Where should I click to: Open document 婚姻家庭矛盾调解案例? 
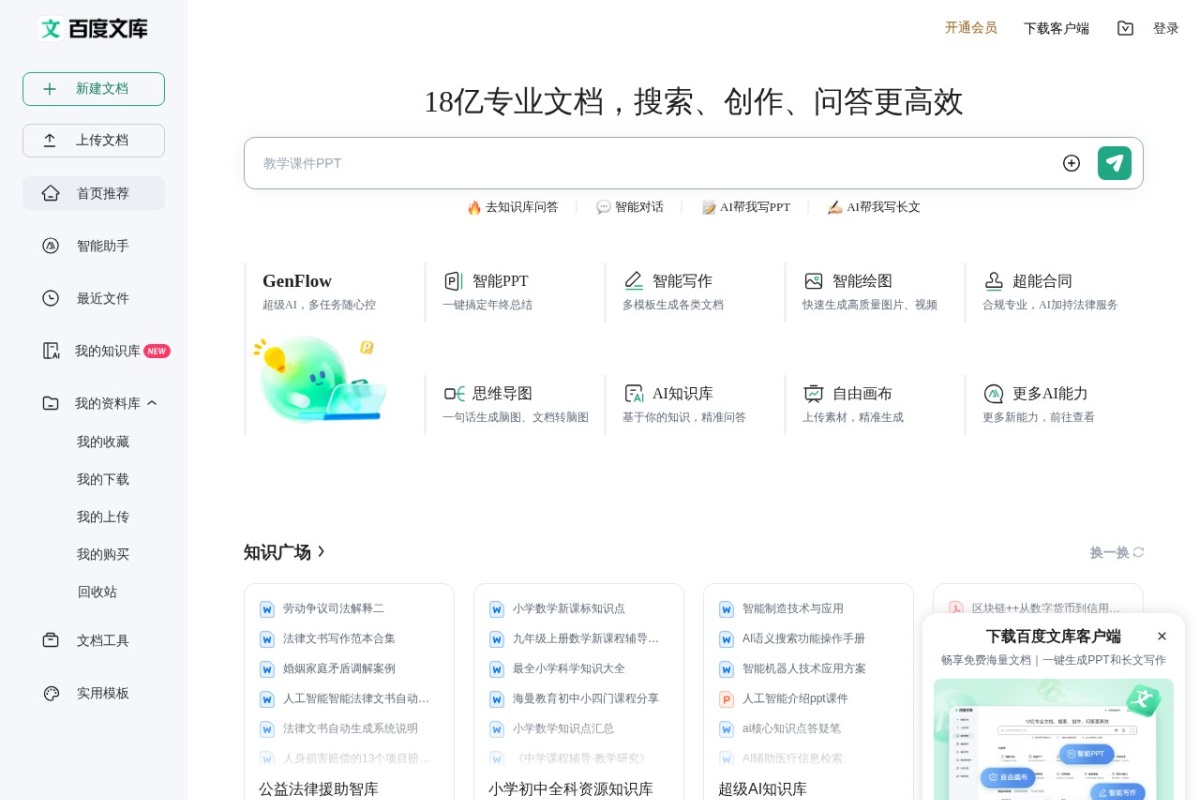click(x=339, y=668)
